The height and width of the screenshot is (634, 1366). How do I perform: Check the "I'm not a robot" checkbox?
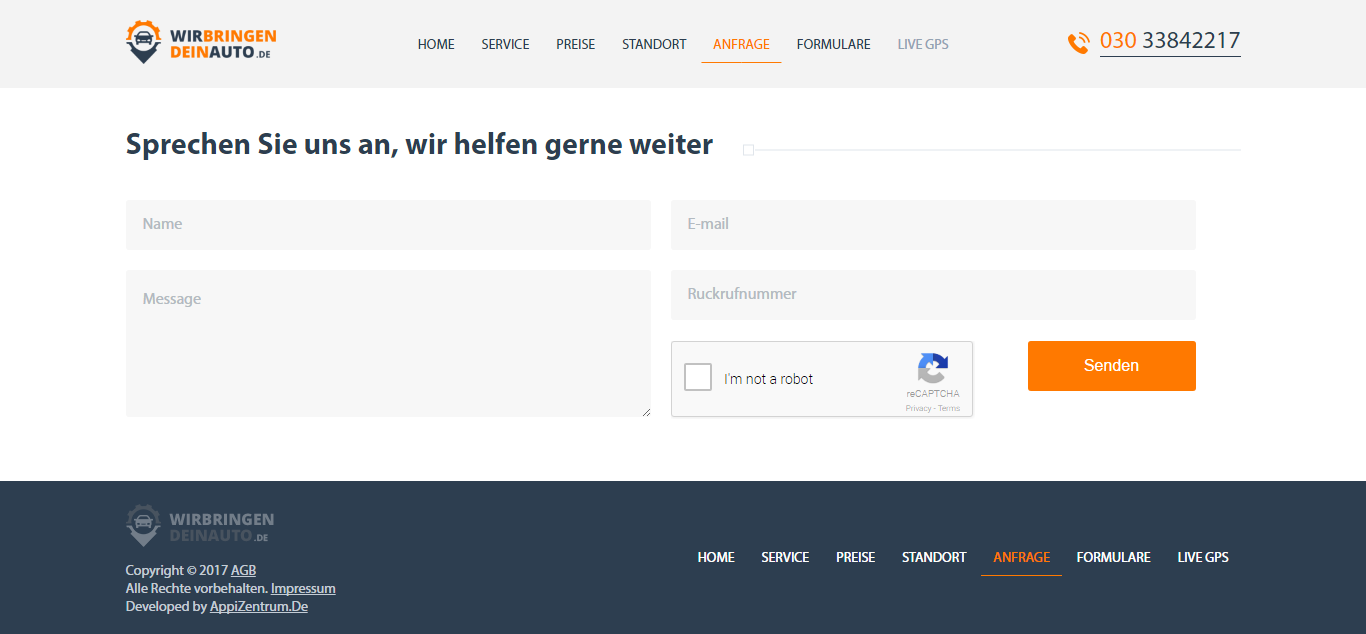[698, 378]
